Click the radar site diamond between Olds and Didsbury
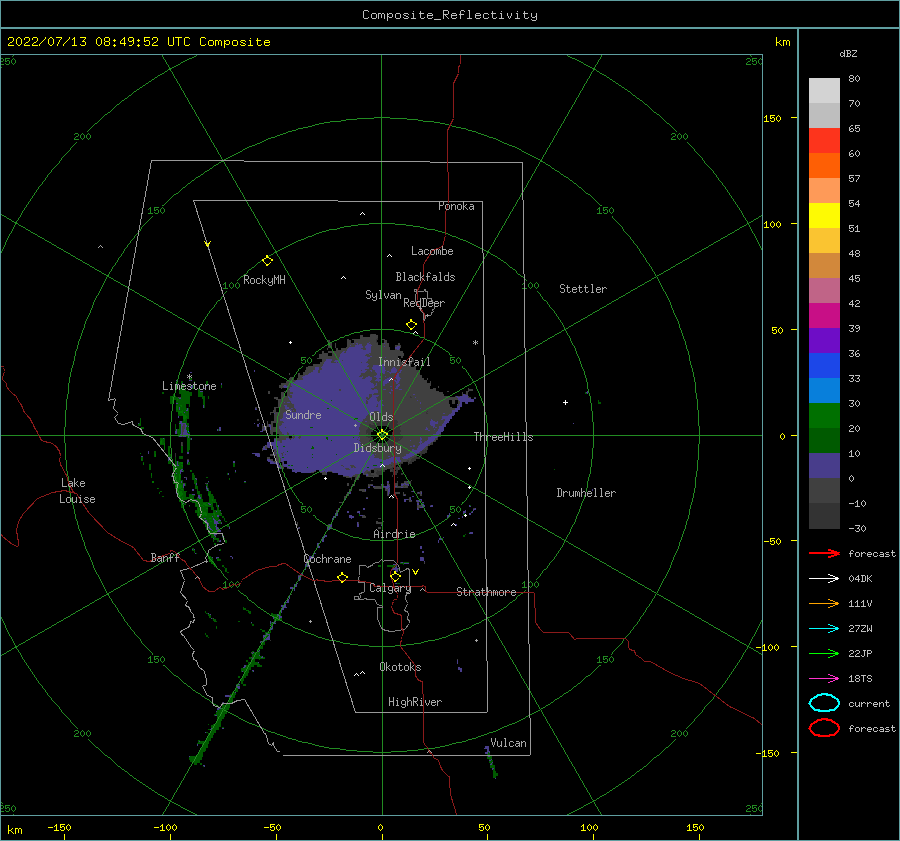900x841 pixels. [382, 435]
